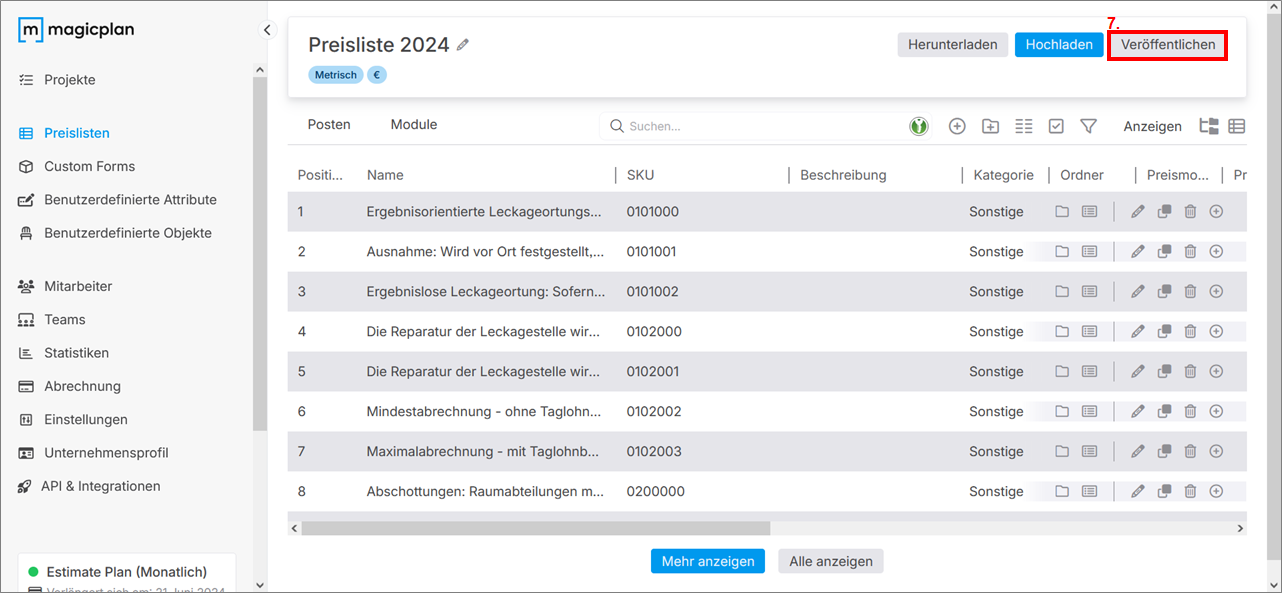Open the filter funnel icon
1282x593 pixels.
pos(1089,126)
